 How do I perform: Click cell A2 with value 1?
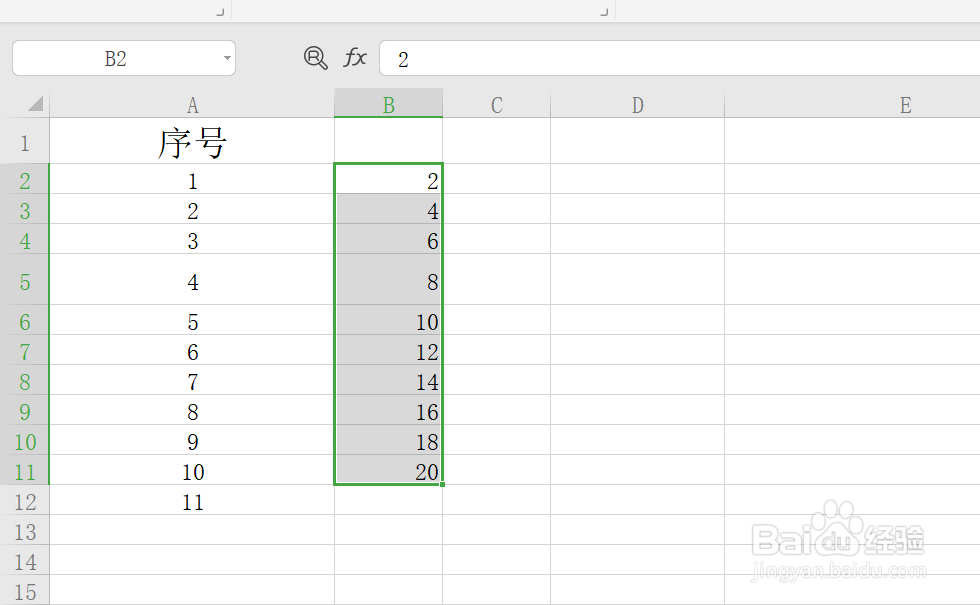click(192, 179)
